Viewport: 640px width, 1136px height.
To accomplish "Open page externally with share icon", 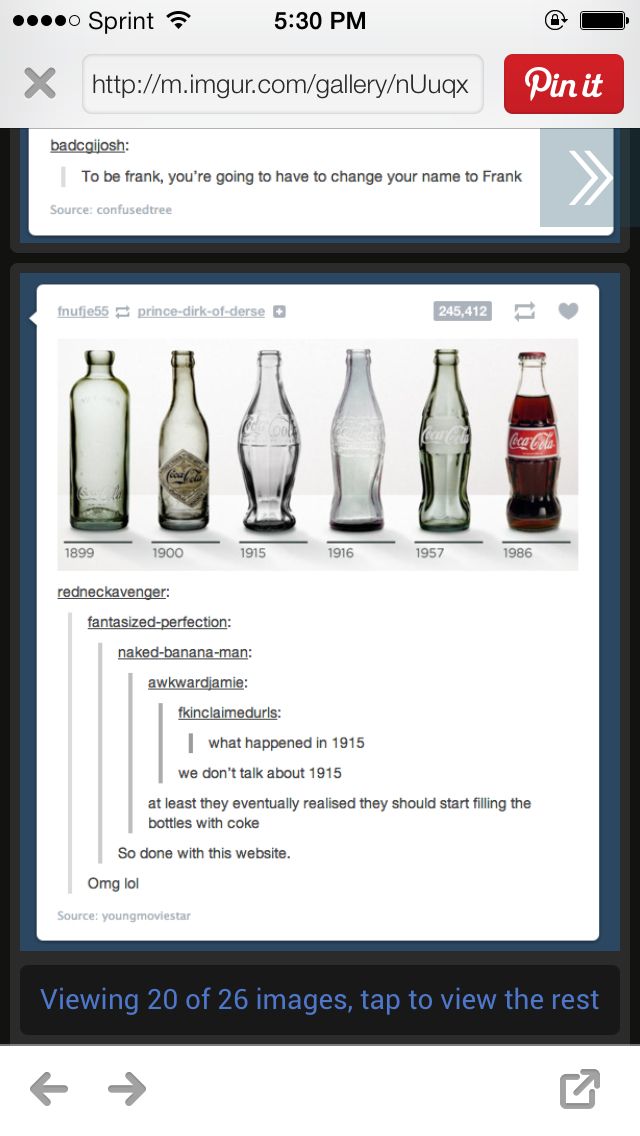I will tap(580, 1088).
